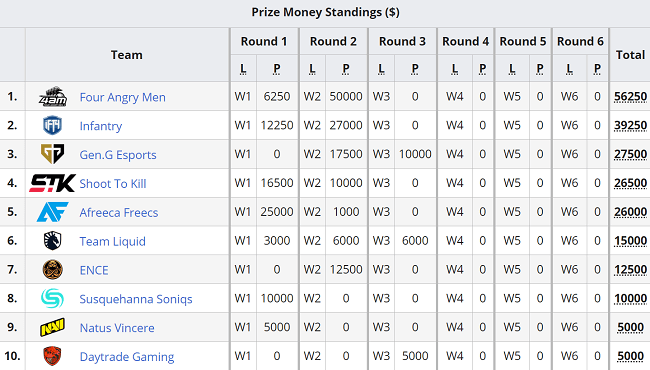Click the Round 1 'P' abbreviation header
Screen dimensions: 650x370
[277, 69]
